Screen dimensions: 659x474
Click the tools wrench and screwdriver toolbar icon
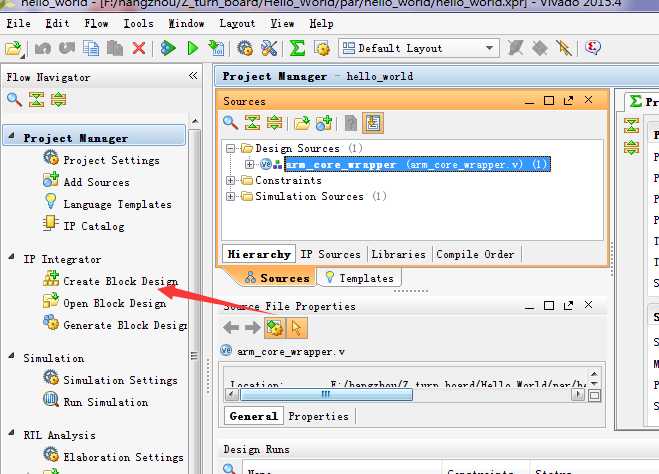click(x=269, y=48)
